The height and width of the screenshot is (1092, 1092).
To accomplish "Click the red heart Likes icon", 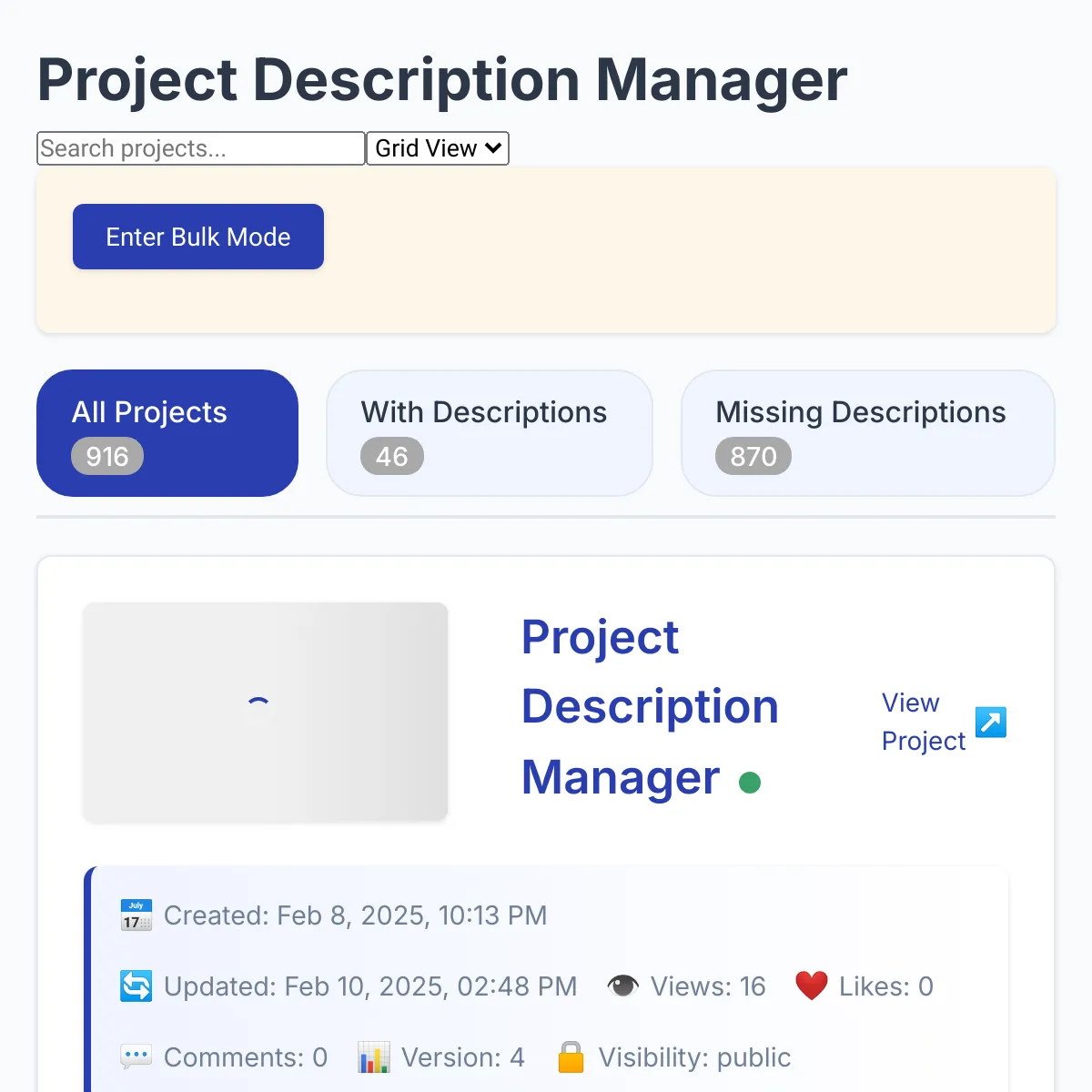I will 812,986.
